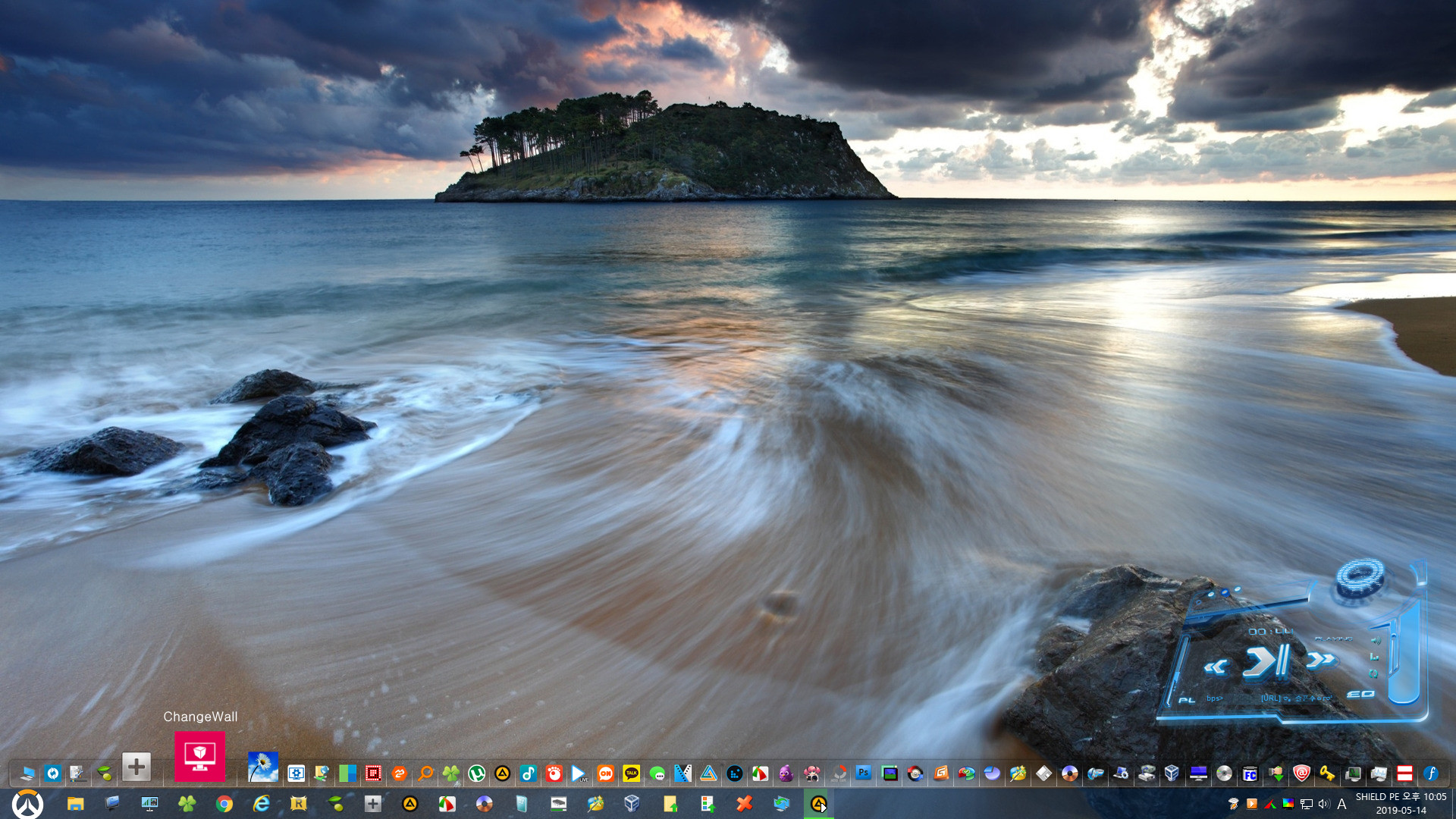Open the orange ON icon in dock
1456x819 pixels.
605,773
